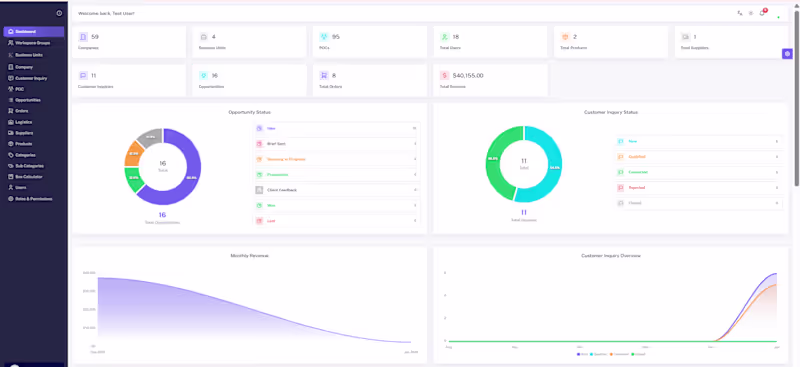The width and height of the screenshot is (800, 367).
Task: Click the Total Revenue dollar icon
Action: pos(444,76)
